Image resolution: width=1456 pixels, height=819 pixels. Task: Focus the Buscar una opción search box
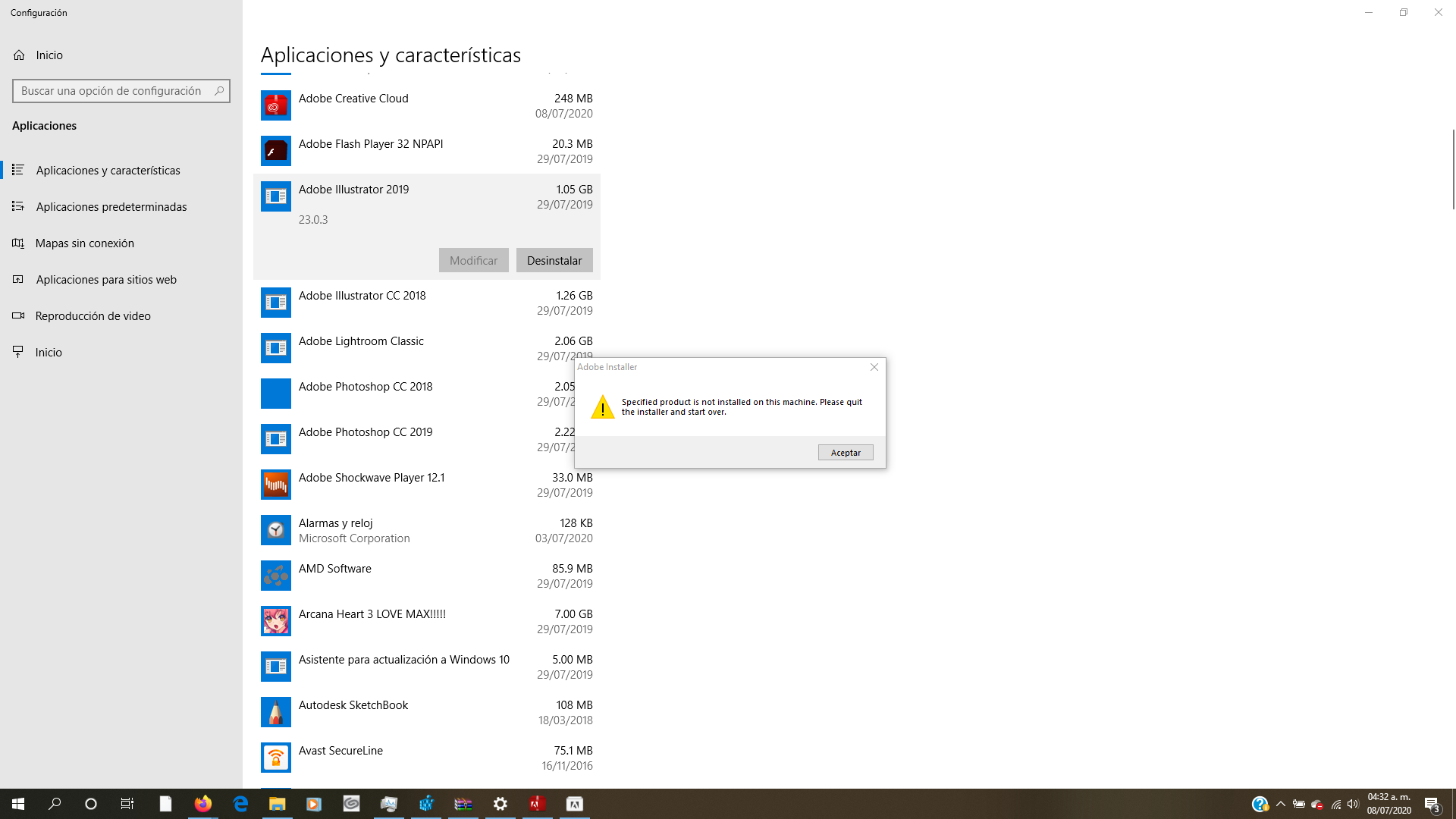114,91
